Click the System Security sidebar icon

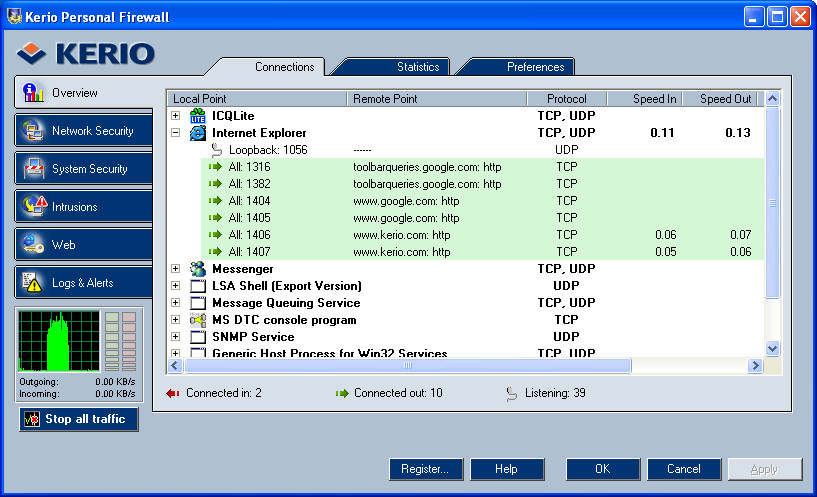point(34,169)
